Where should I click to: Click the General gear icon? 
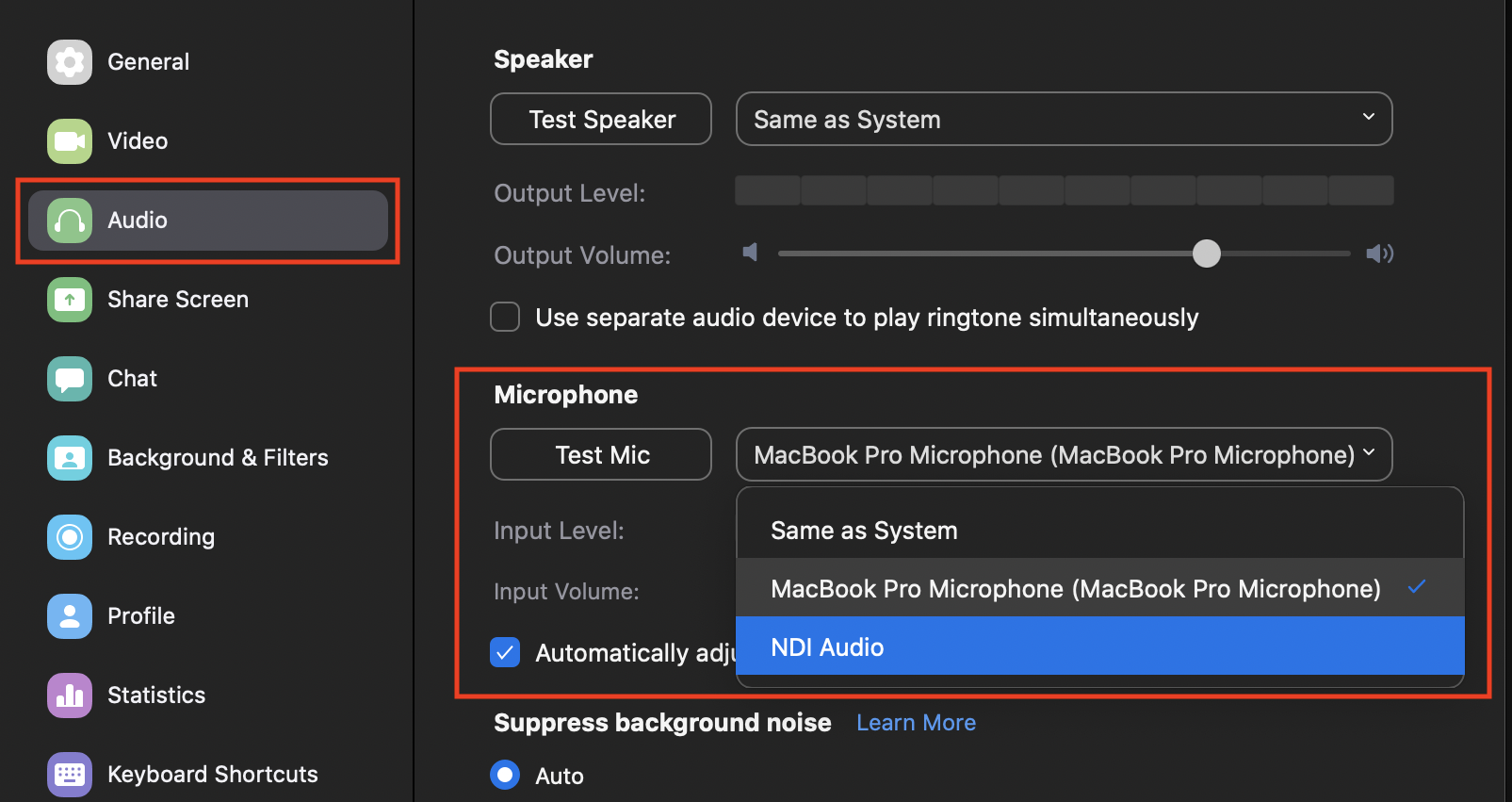70,62
